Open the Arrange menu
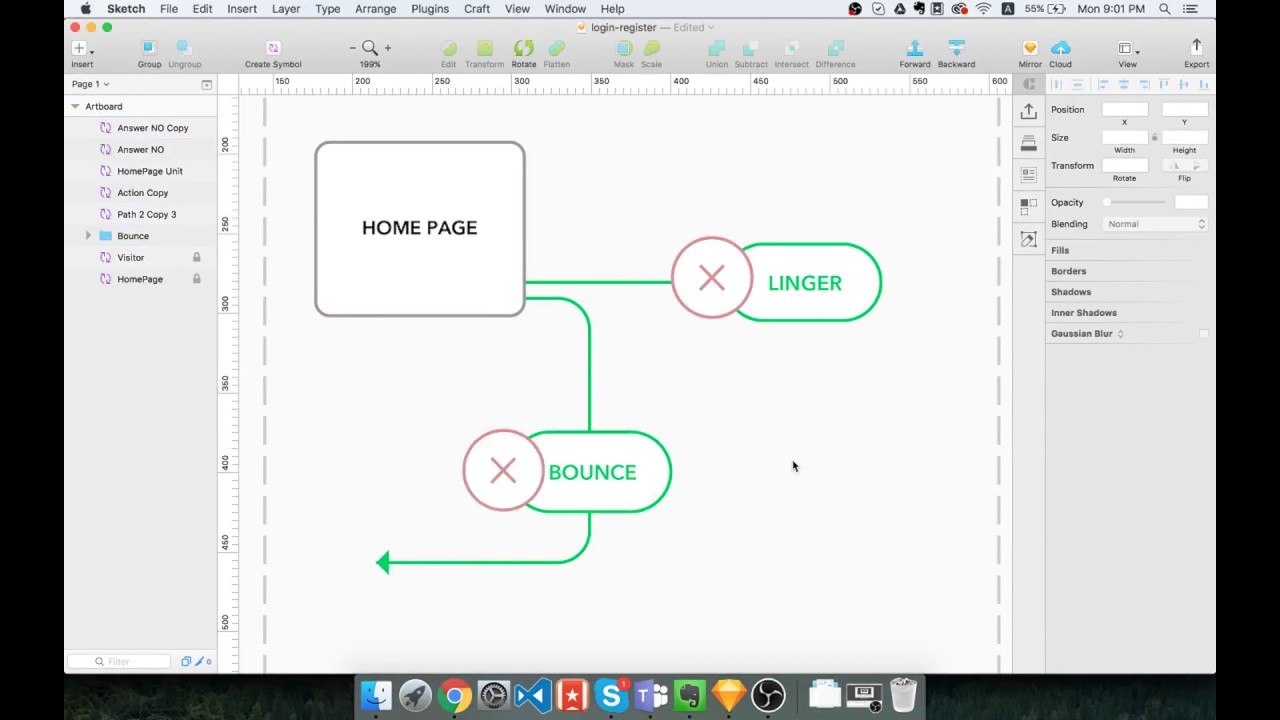This screenshot has height=720, width=1280. pos(375,9)
